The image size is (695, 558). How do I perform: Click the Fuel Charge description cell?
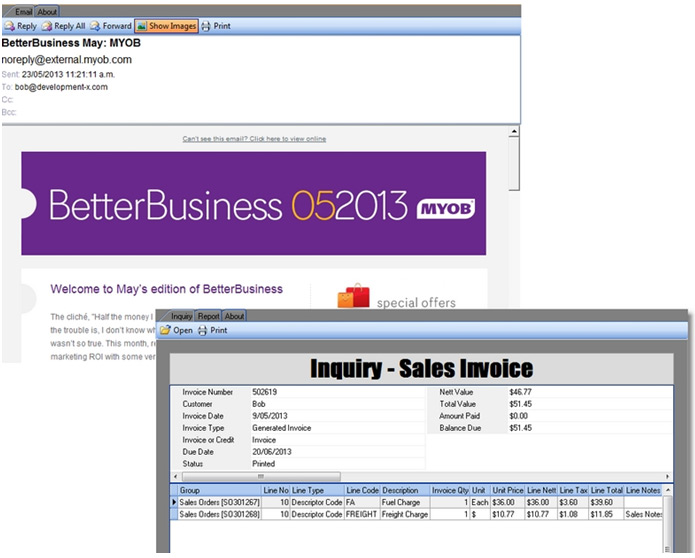pyautogui.click(x=405, y=502)
